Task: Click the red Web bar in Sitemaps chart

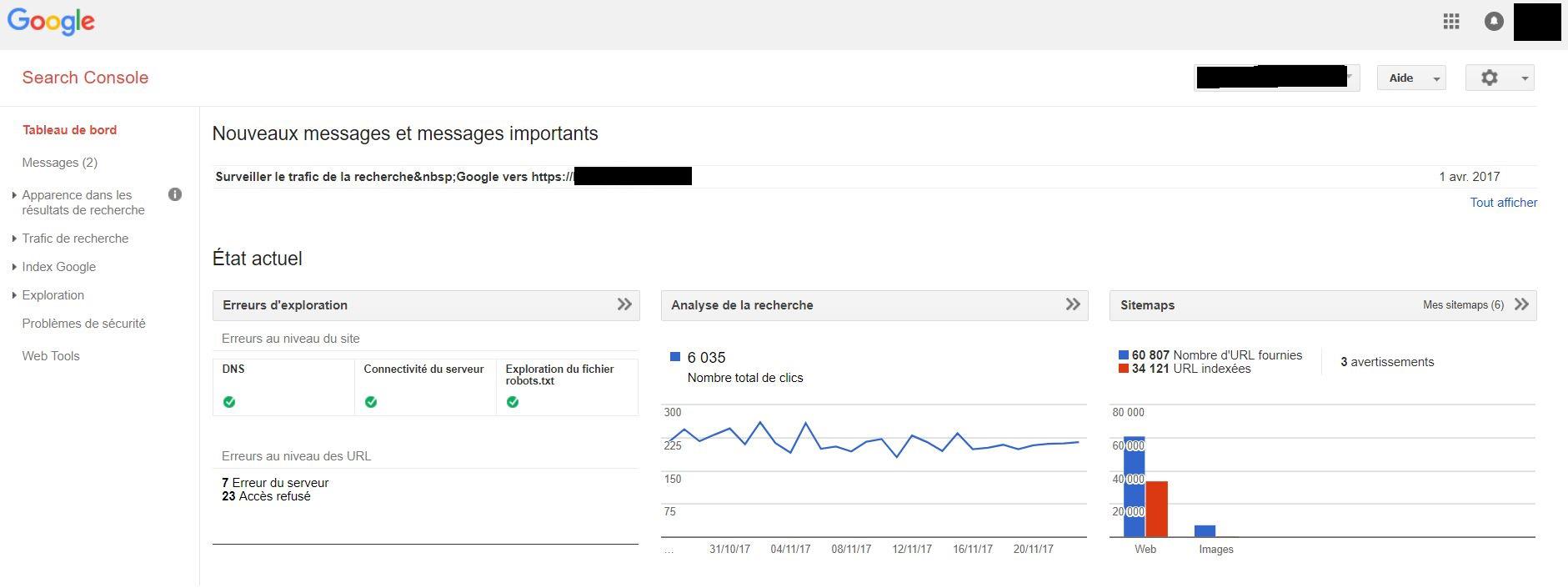Action: tap(1156, 509)
